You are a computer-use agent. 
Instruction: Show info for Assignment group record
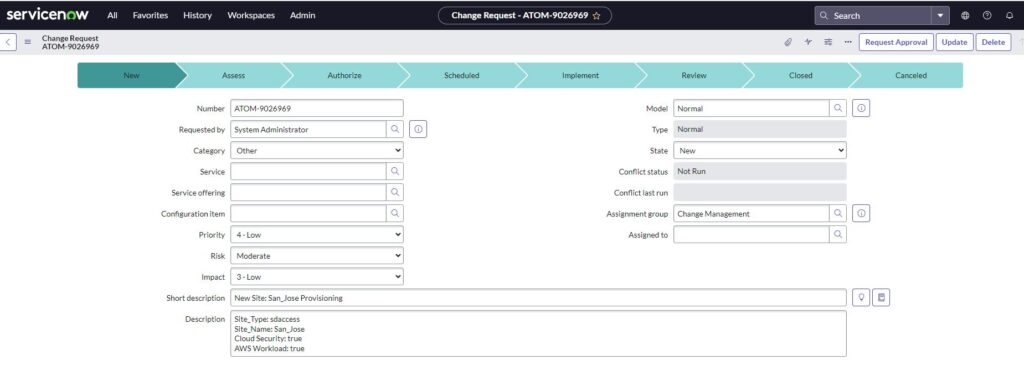tap(861, 214)
